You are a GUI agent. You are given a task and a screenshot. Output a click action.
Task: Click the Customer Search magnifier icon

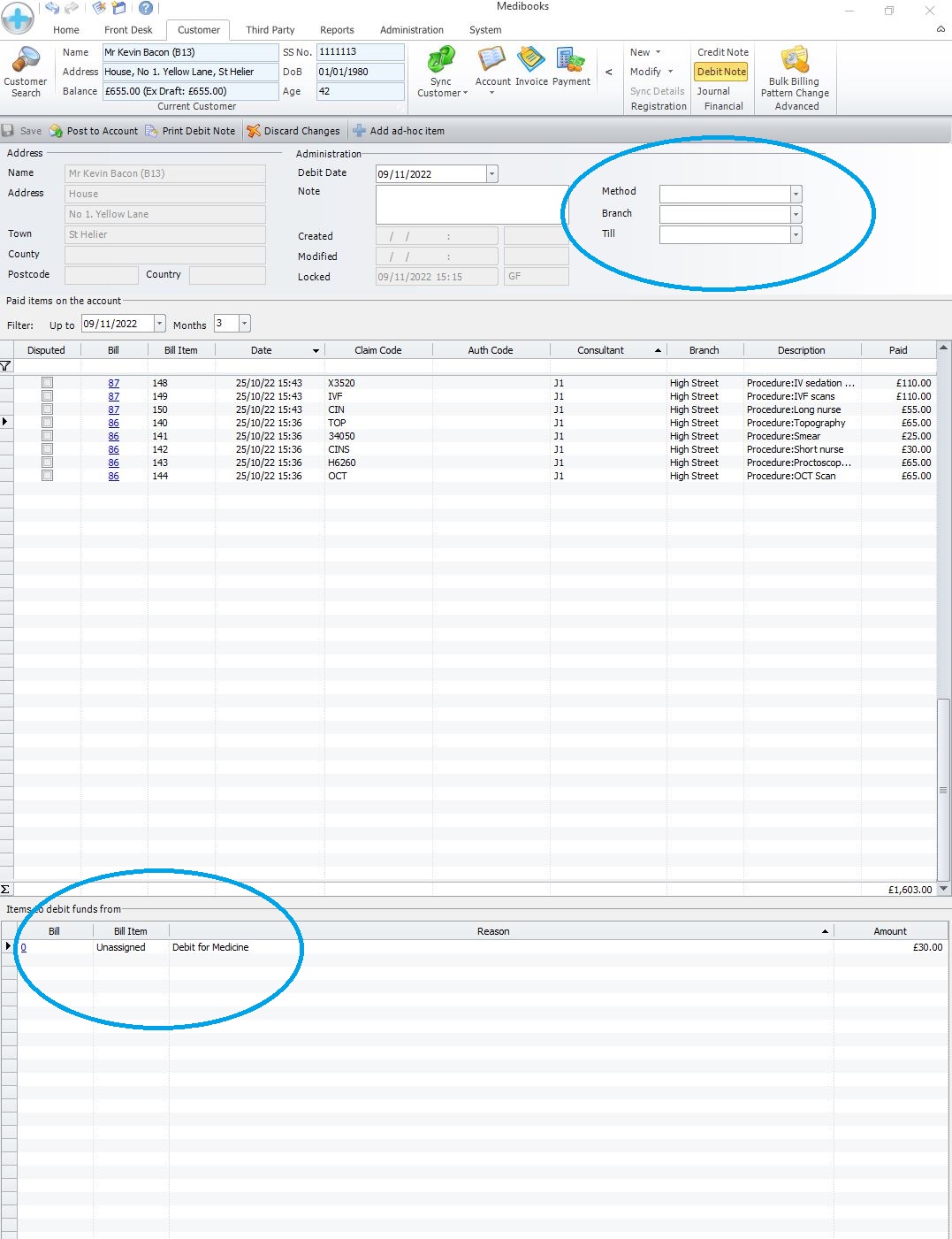26,60
